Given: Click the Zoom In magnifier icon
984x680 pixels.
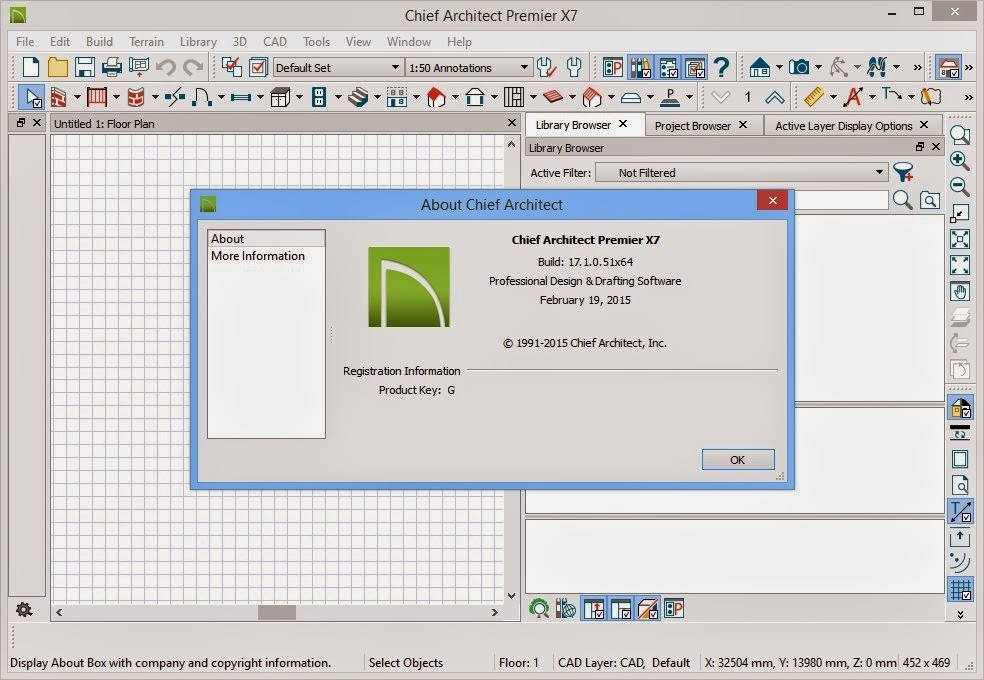Looking at the screenshot, I should [960, 161].
